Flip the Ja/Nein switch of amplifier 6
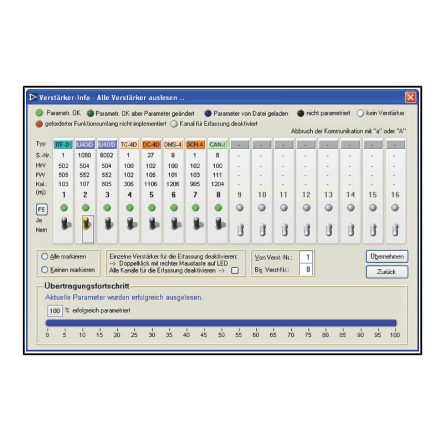 (x=175, y=223)
